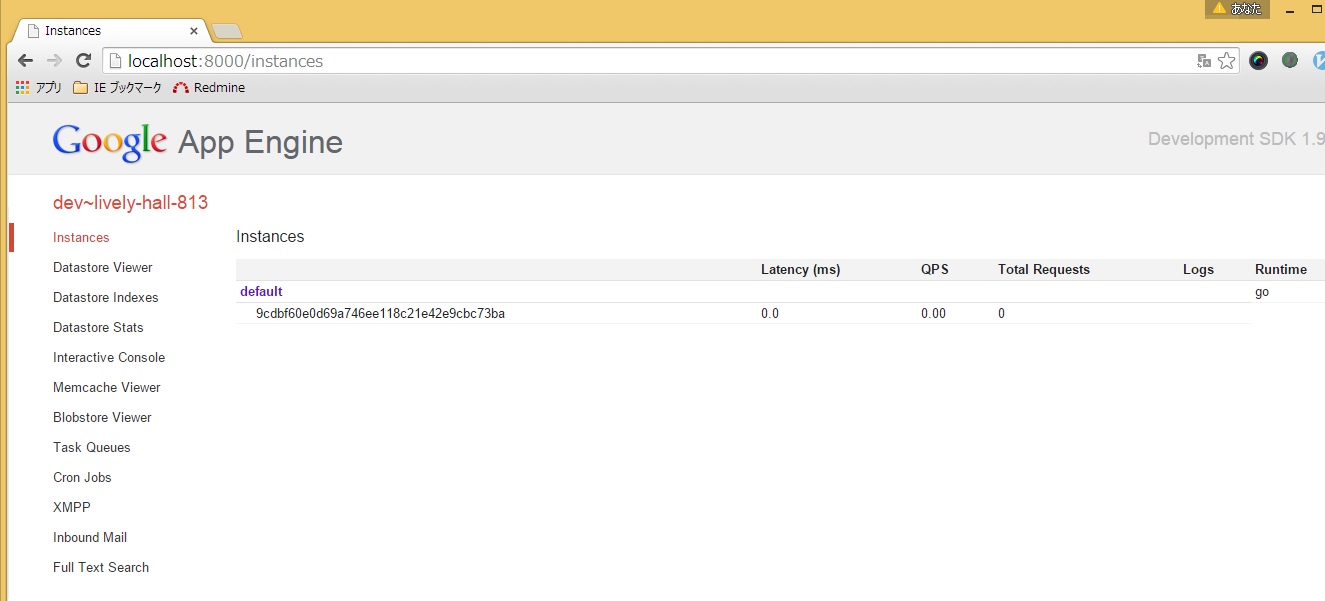Select the Instances browser tab
The width and height of the screenshot is (1325, 601).
tap(110, 31)
